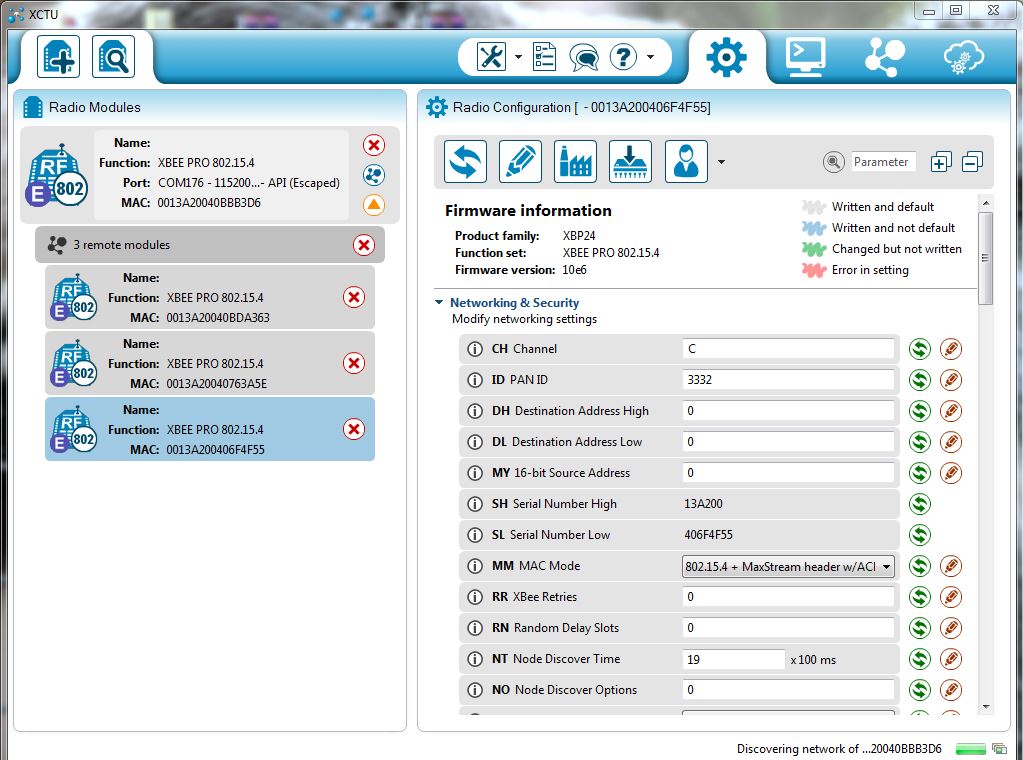This screenshot has height=760, width=1023.
Task: Open the MAC Mode dropdown
Action: pyautogui.click(x=788, y=566)
